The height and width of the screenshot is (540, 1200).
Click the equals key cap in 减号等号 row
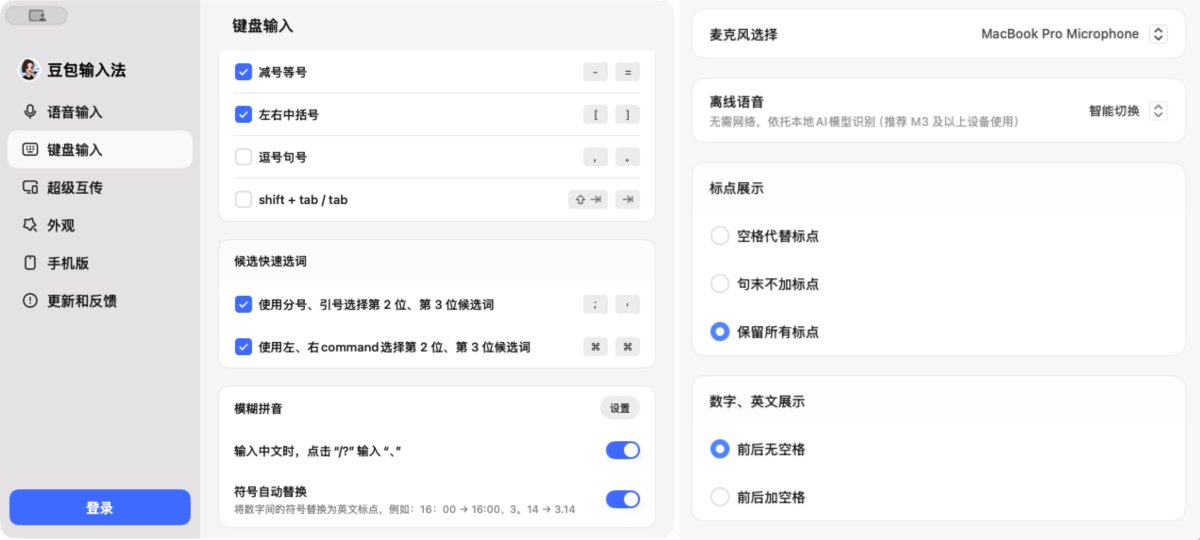tap(627, 72)
